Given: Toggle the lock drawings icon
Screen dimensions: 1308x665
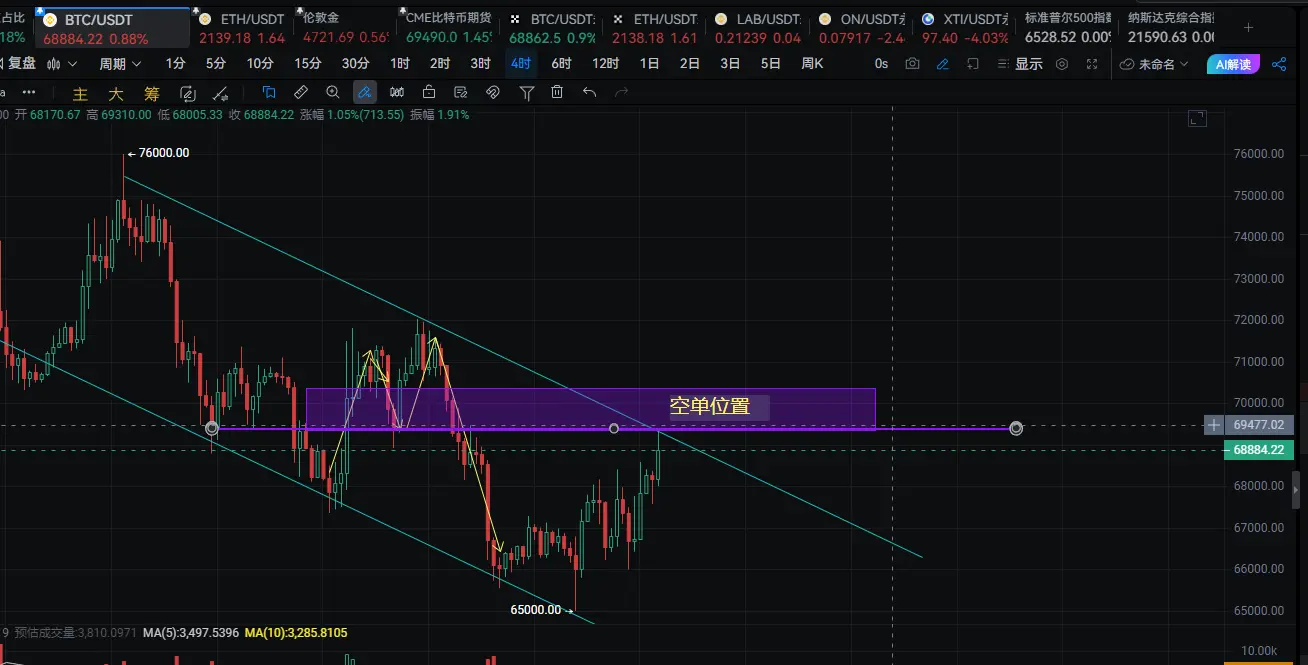Looking at the screenshot, I should pos(428,92).
